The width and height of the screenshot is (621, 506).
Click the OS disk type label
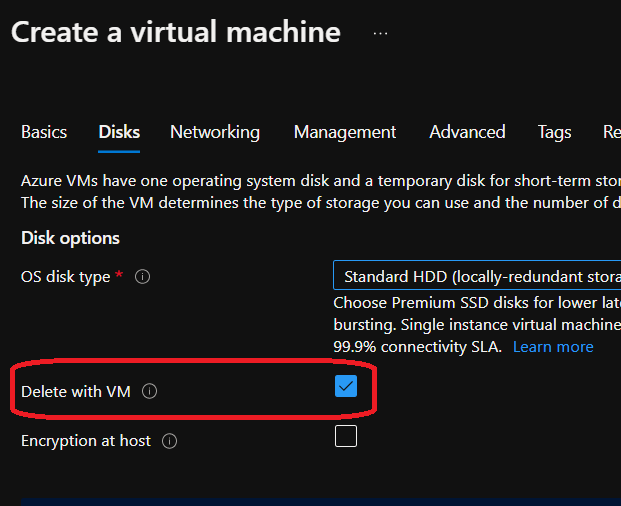click(x=66, y=277)
